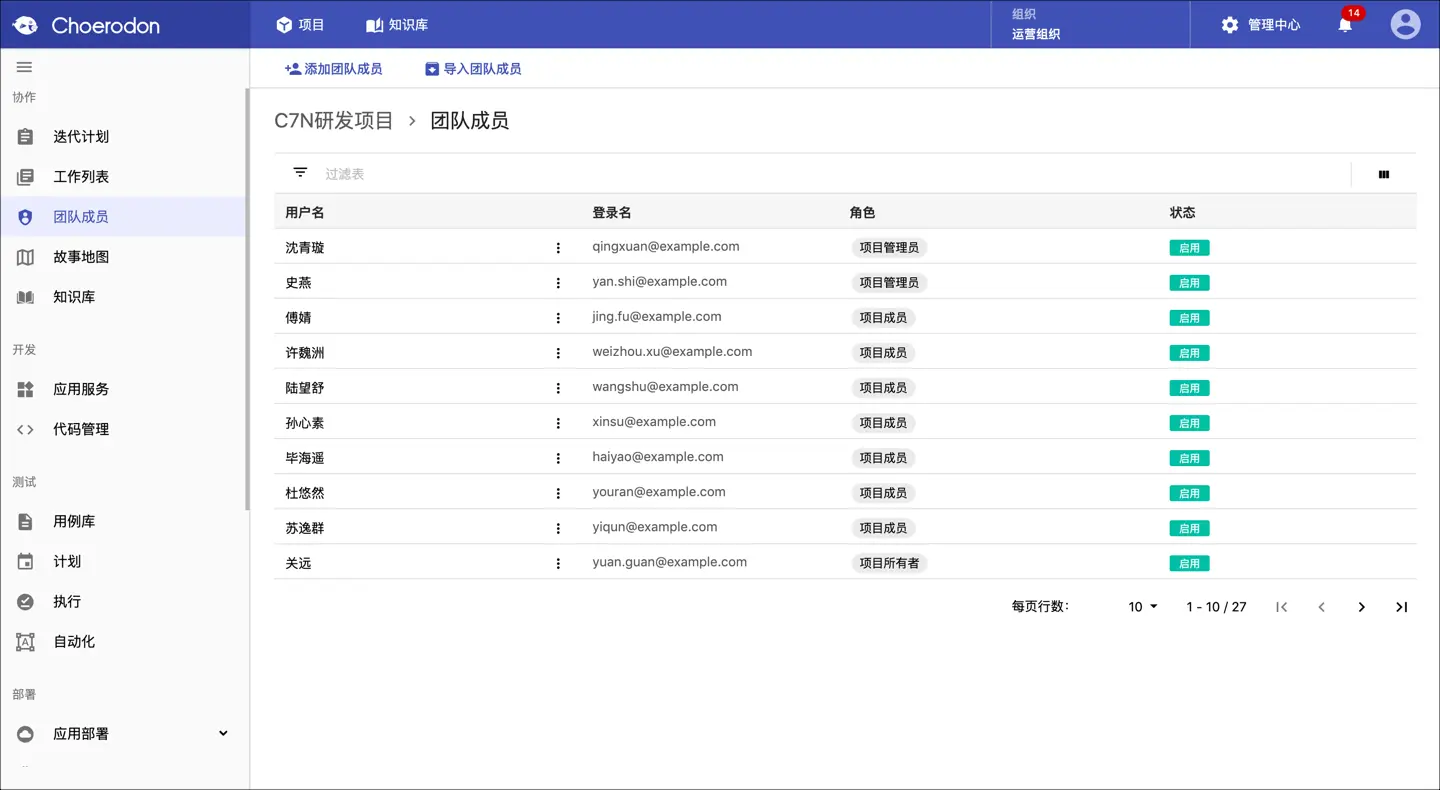Open more actions menu for 许魏洲
This screenshot has height=790, width=1440.
(x=558, y=353)
